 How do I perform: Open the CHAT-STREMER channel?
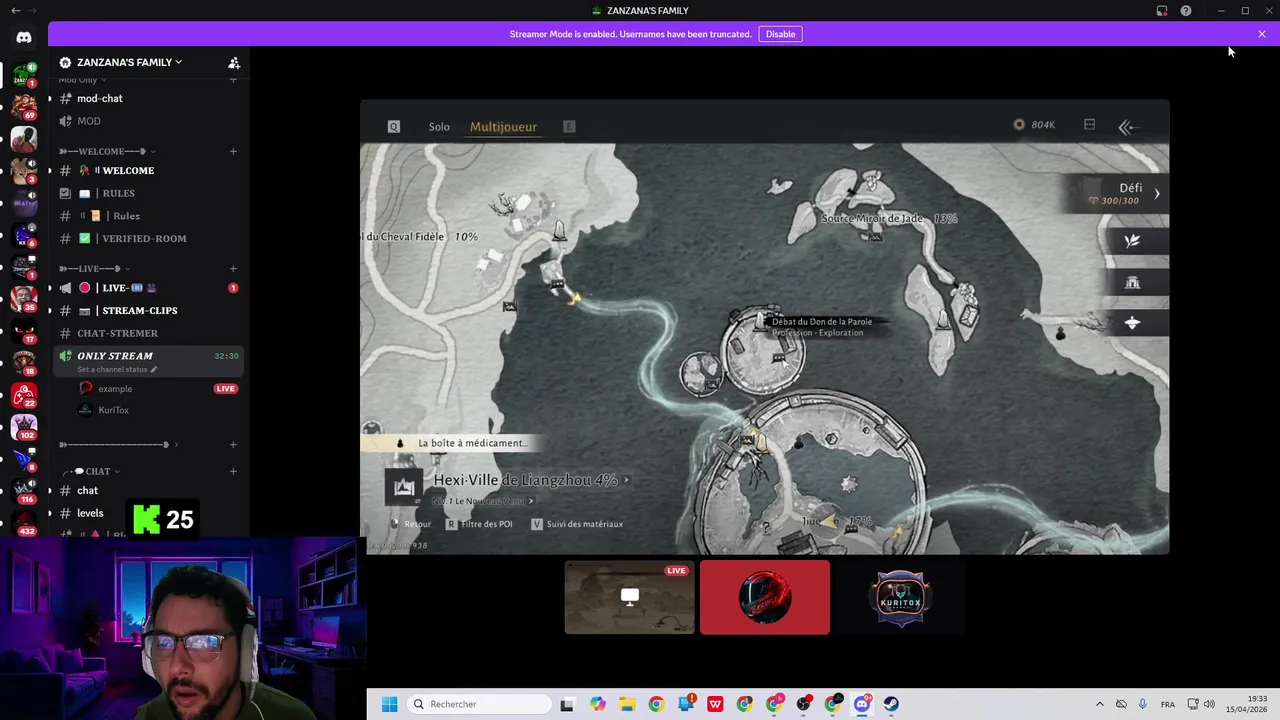click(147, 333)
